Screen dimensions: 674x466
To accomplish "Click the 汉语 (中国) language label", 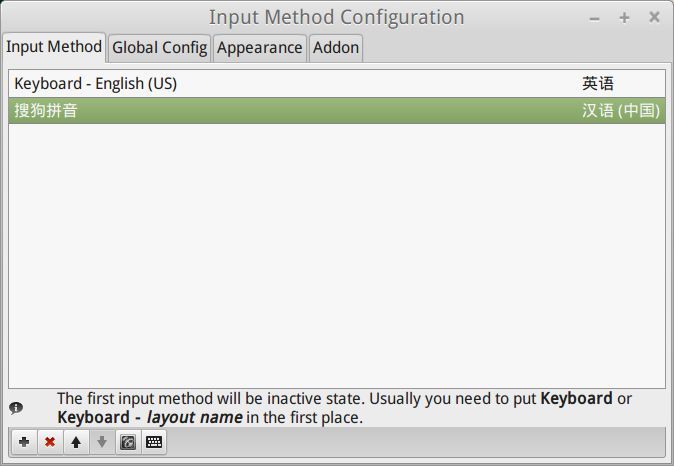I will pos(622,111).
